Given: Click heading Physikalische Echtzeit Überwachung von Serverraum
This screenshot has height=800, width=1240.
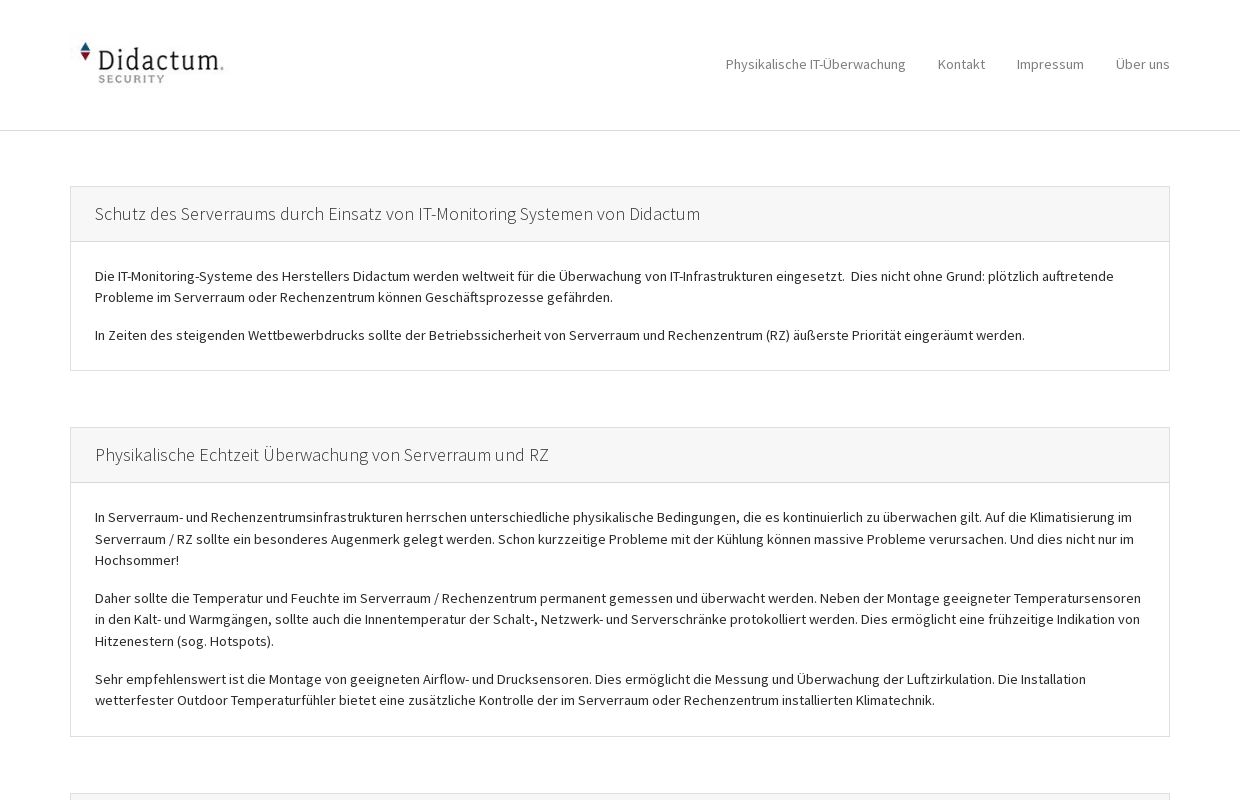Looking at the screenshot, I should coord(322,455).
